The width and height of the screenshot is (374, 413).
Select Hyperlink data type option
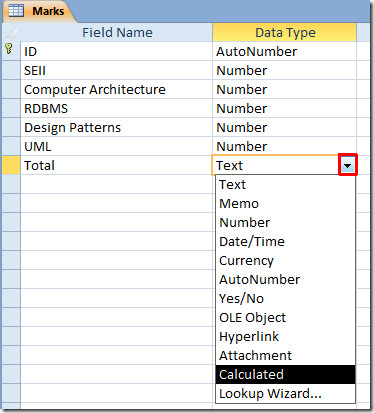coord(285,336)
